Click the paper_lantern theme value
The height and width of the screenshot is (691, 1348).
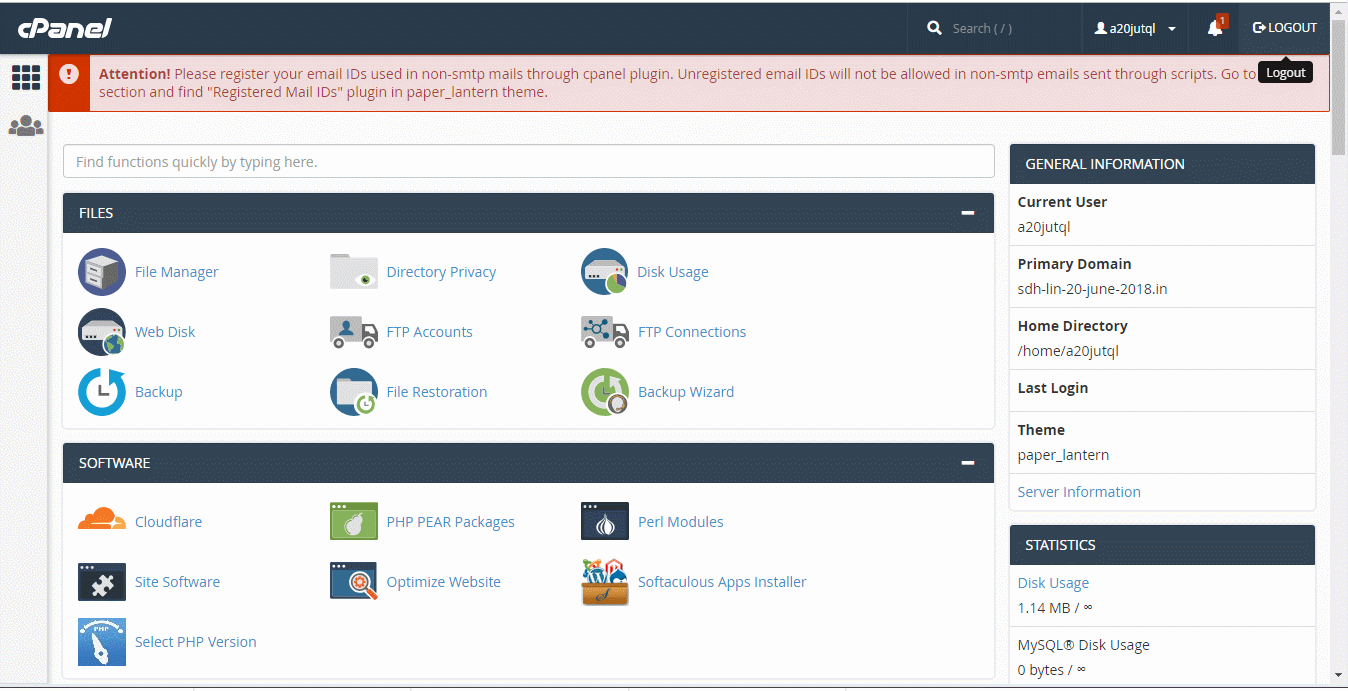click(1063, 455)
